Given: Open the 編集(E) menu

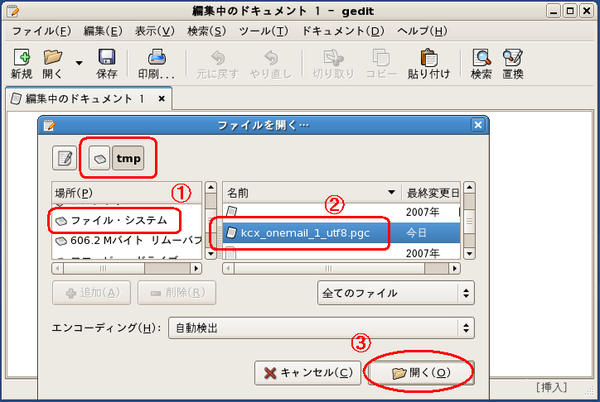Looking at the screenshot, I should 103,31.
